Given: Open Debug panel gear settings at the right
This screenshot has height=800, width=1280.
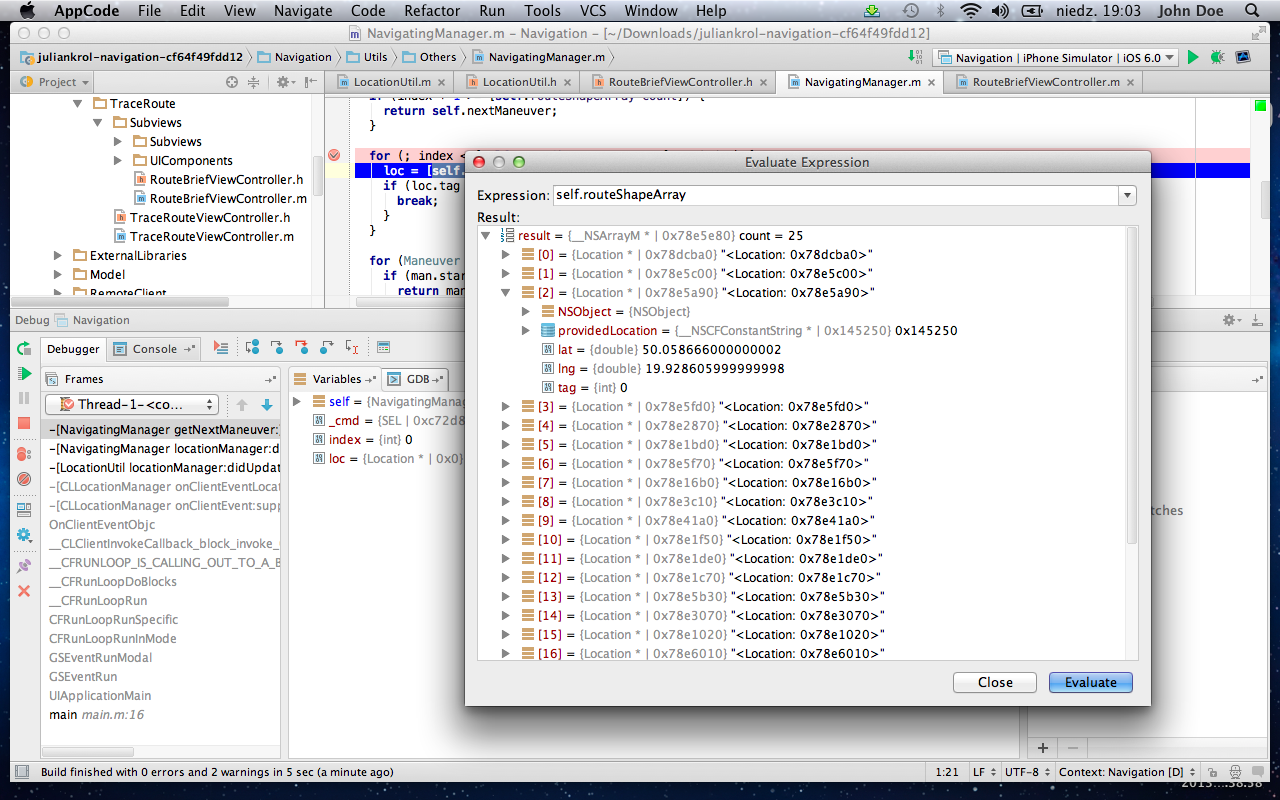Looking at the screenshot, I should (x=1232, y=320).
